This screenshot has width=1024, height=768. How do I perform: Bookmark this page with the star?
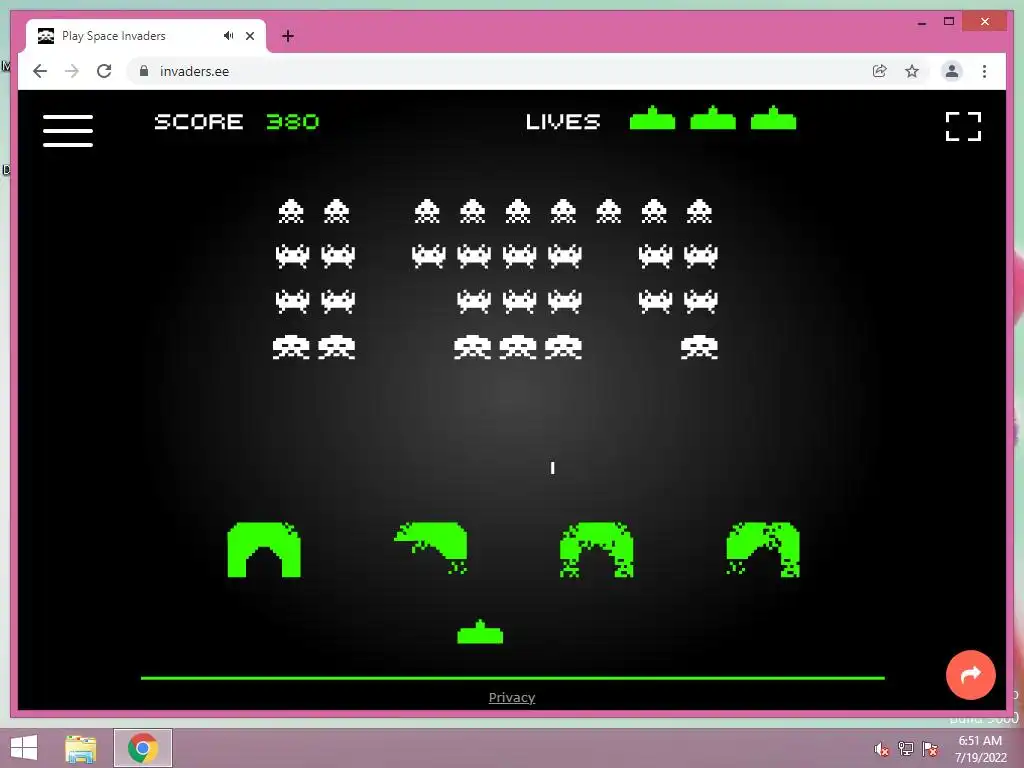point(912,71)
